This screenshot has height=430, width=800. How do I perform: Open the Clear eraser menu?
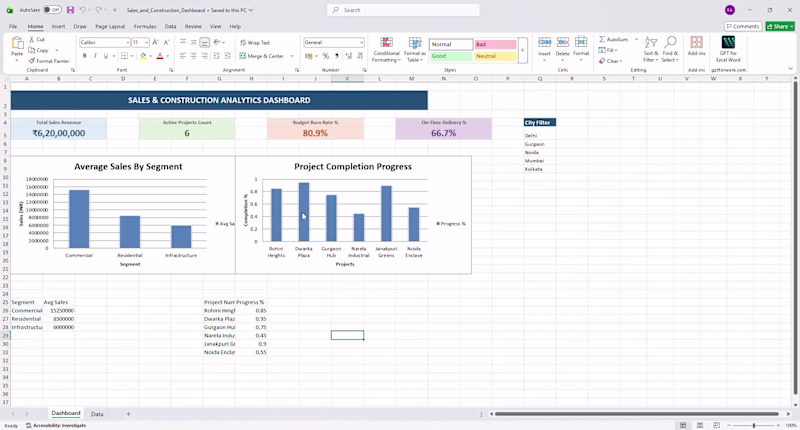click(x=610, y=61)
